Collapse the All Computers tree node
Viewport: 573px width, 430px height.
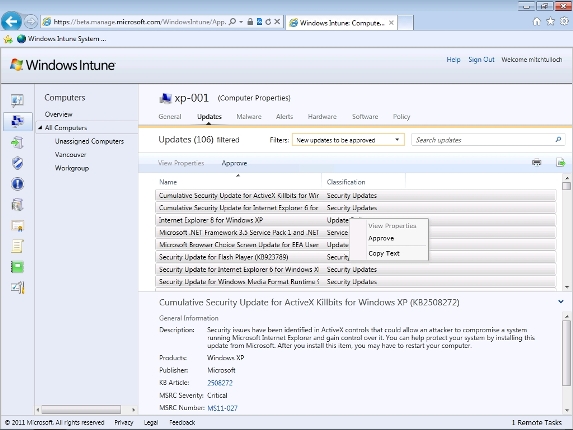40,128
